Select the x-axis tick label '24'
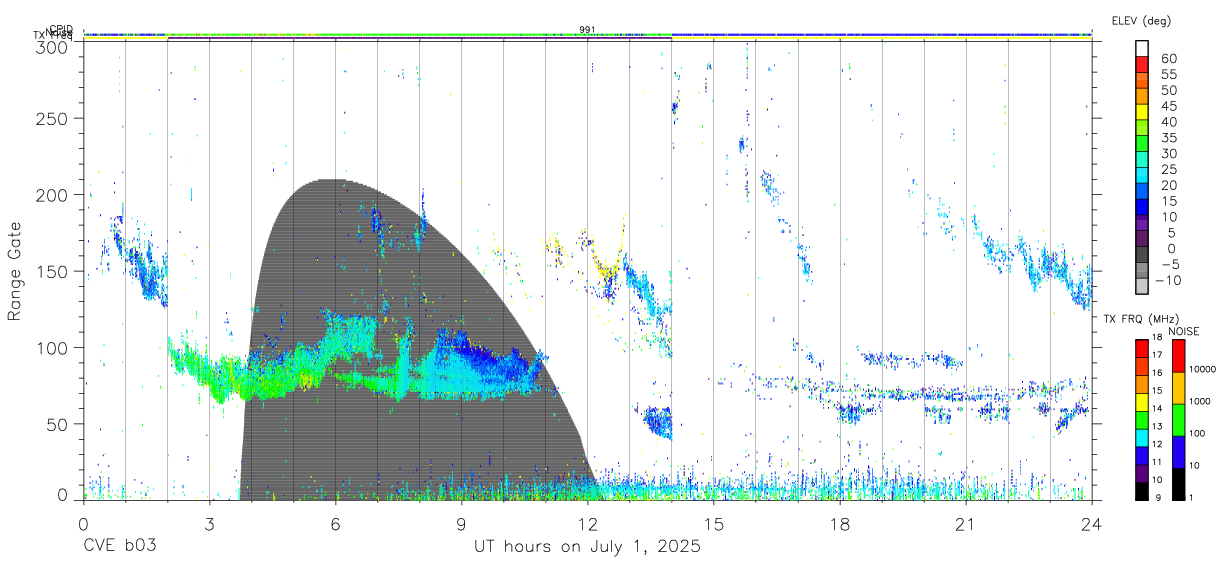 coord(1091,524)
